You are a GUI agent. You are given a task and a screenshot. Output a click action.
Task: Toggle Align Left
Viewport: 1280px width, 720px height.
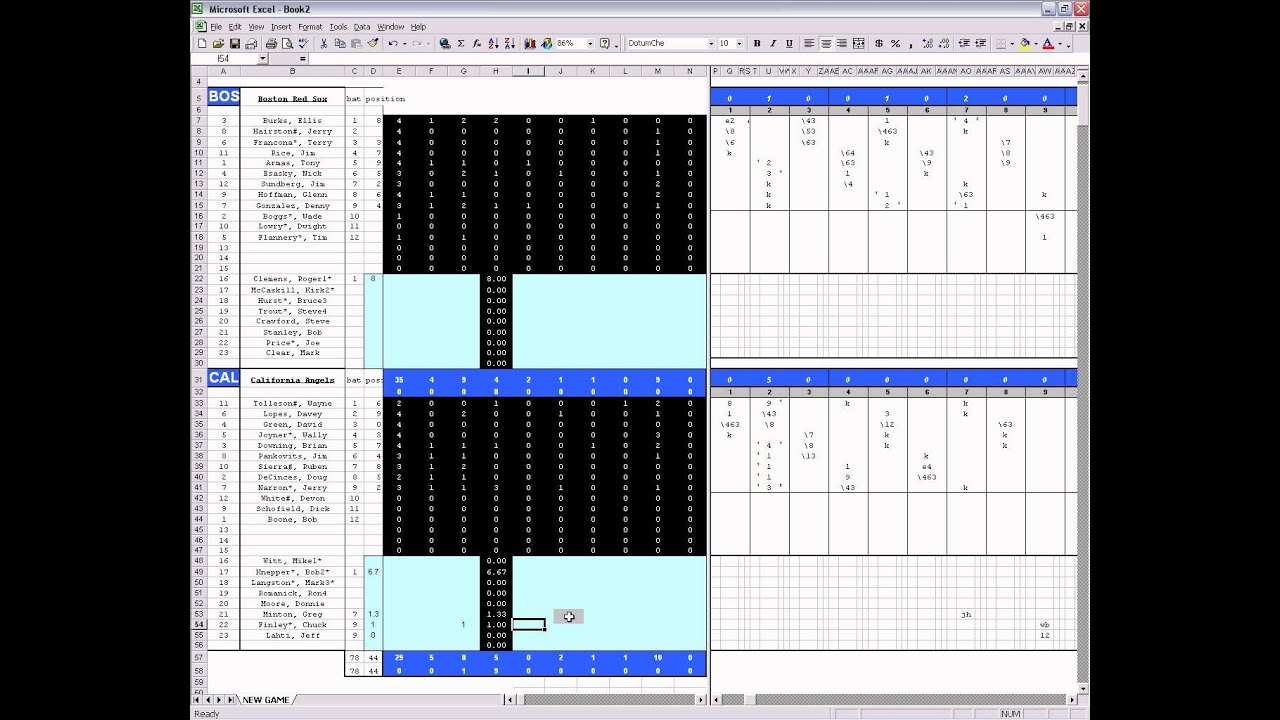(809, 44)
